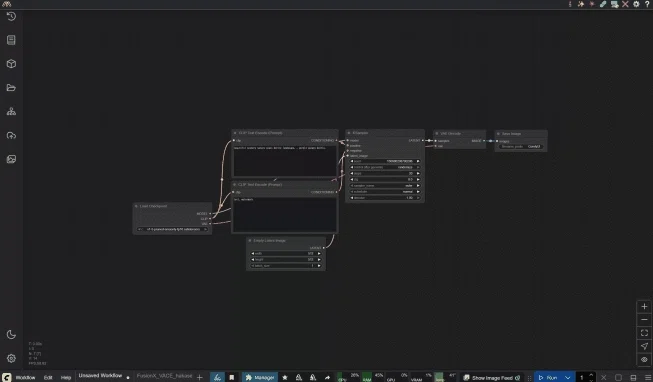Open the Manager button
This screenshot has height=382, width=653.
260,377
